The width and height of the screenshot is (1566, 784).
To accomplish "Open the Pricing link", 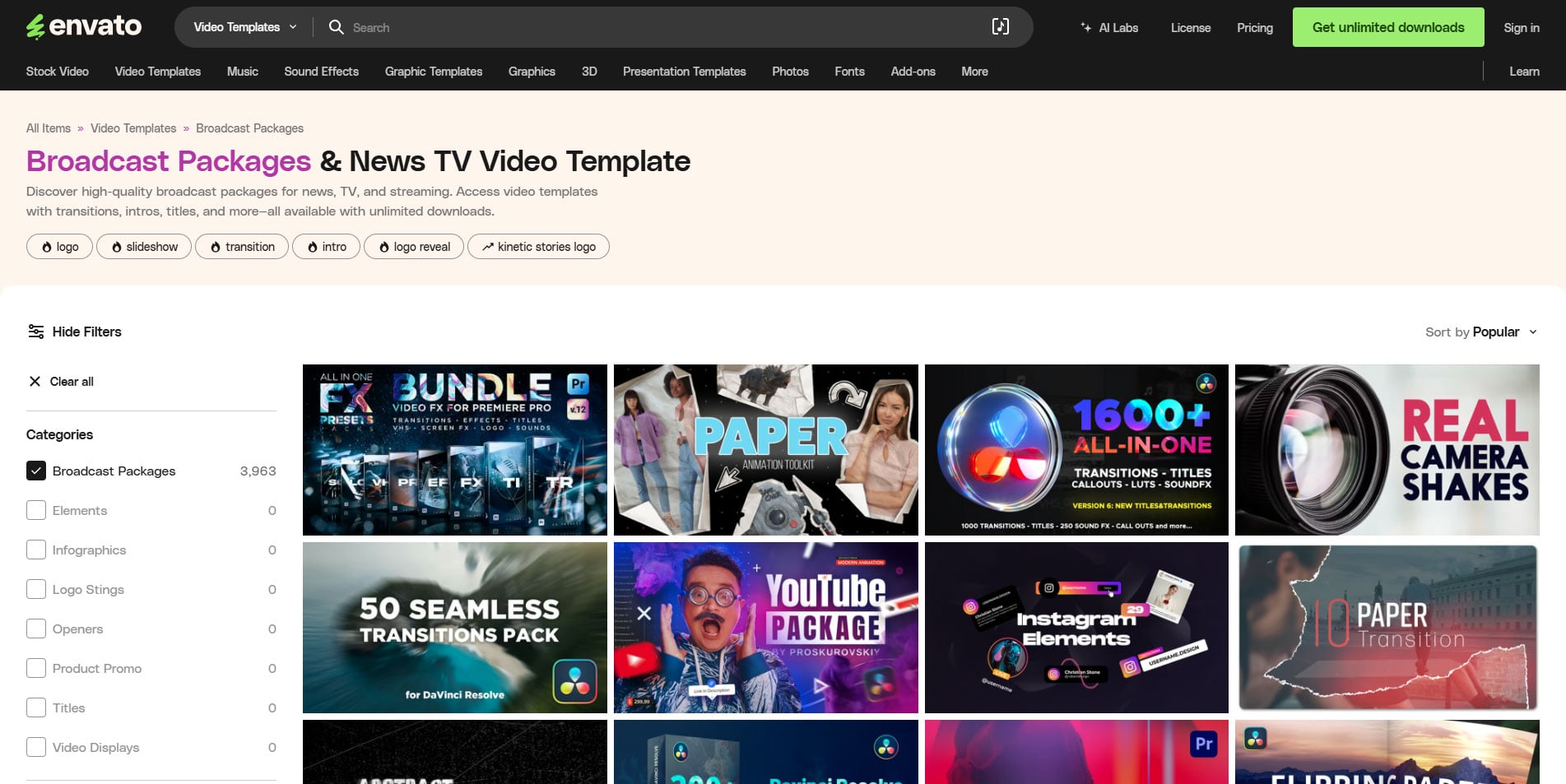I will (x=1255, y=27).
